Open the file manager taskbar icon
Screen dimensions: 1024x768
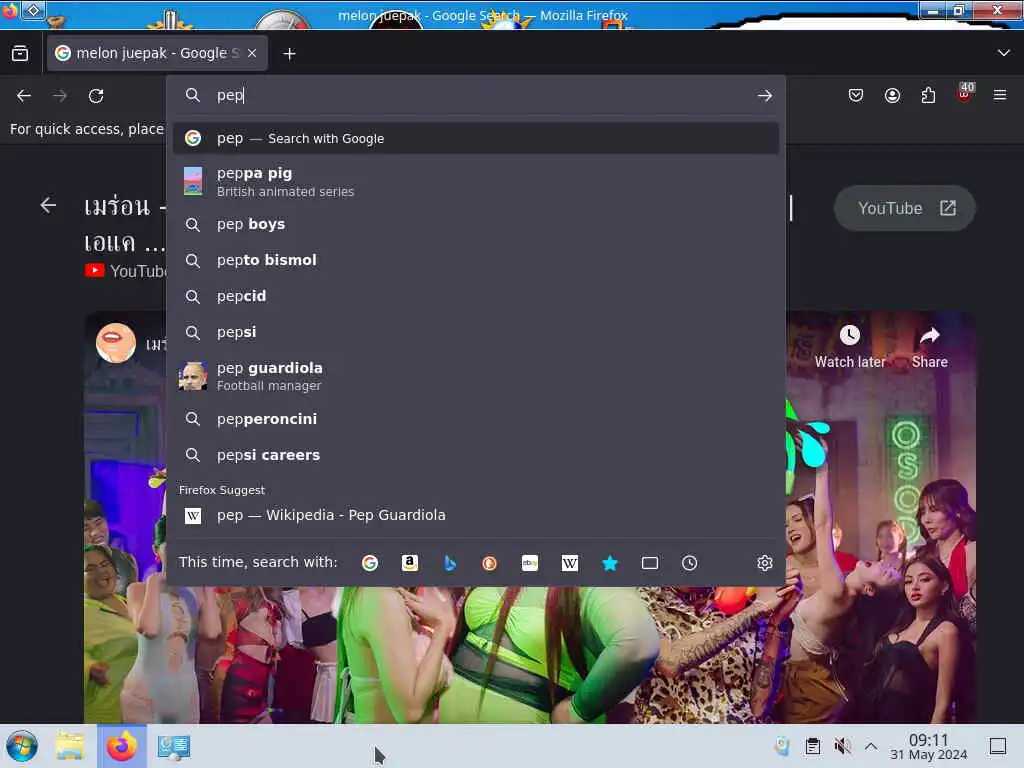71,746
